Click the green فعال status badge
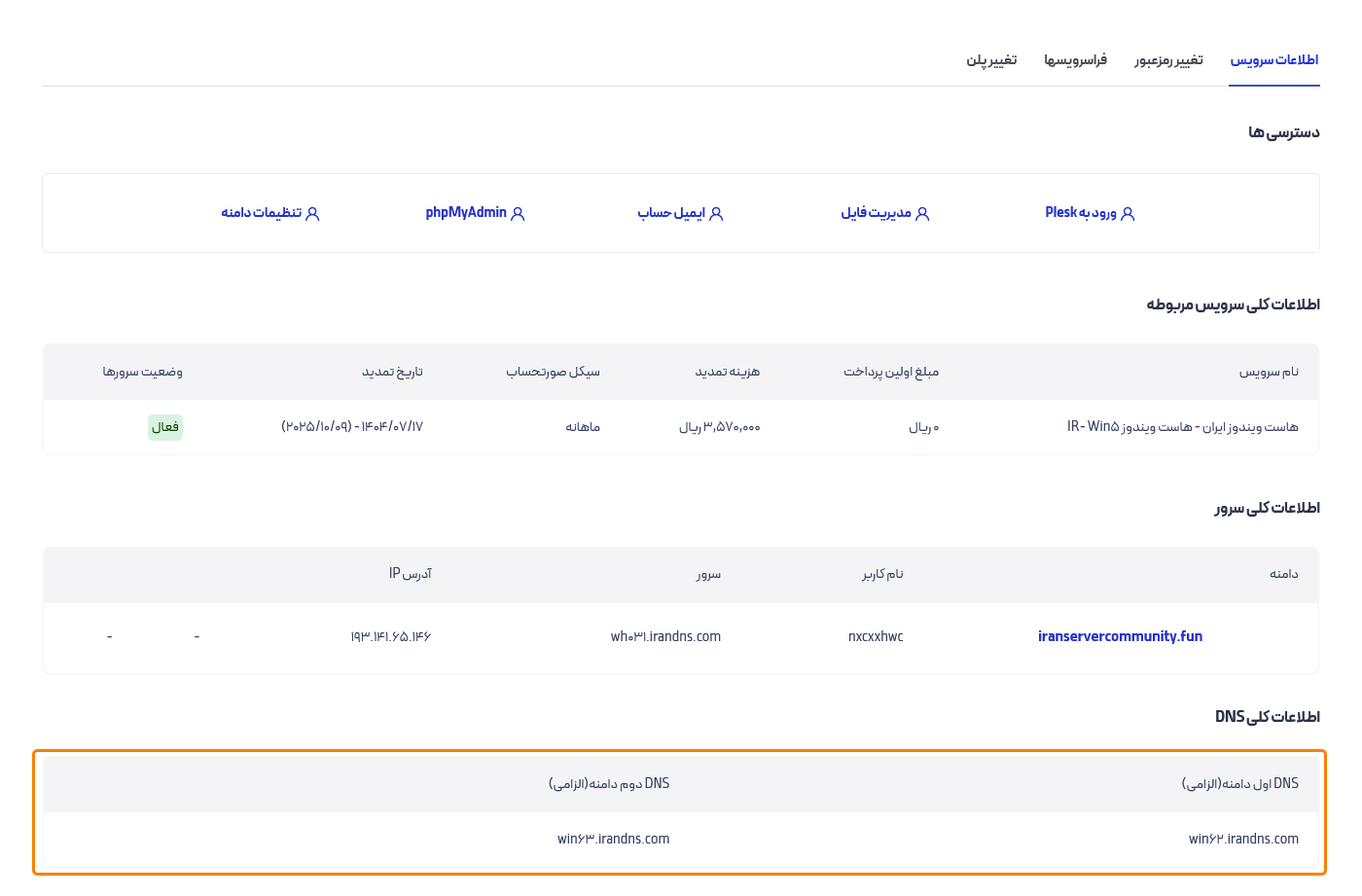1362x896 pixels. pos(164,427)
